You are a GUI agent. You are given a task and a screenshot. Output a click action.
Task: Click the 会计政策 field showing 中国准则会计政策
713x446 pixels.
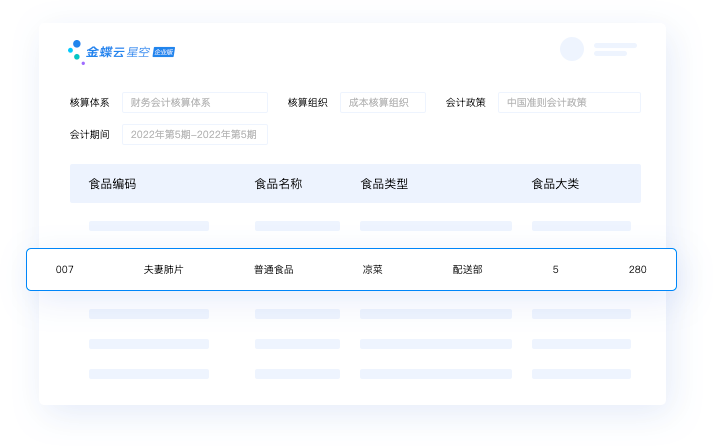tap(569, 102)
